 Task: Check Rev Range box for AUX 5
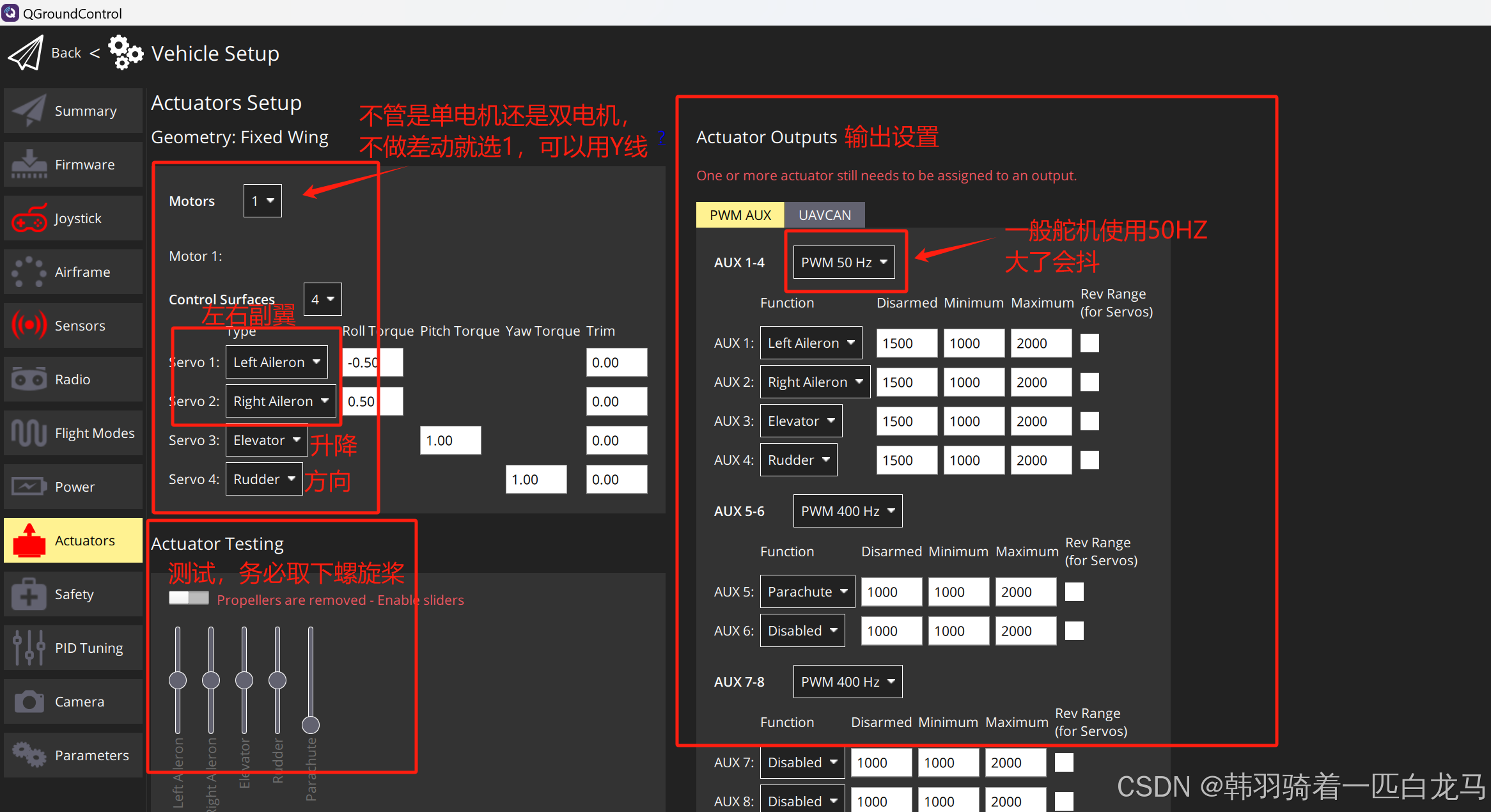tap(1074, 592)
